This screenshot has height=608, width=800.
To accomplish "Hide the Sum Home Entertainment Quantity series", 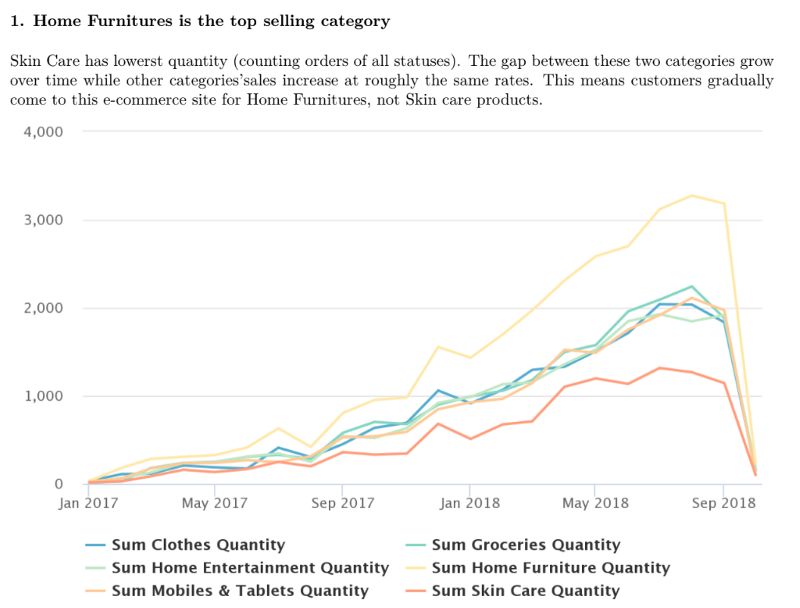I will point(249,568).
